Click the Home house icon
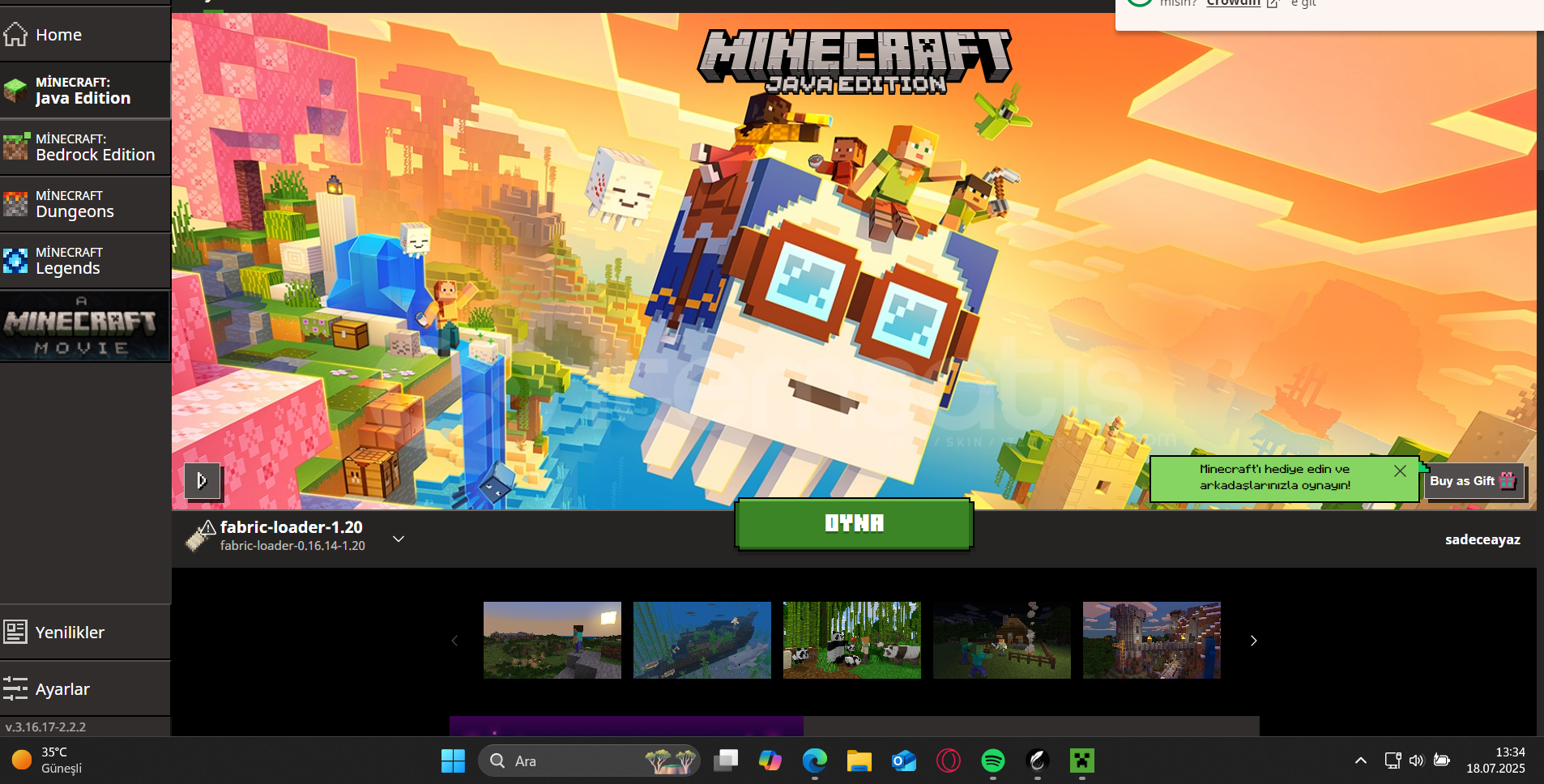This screenshot has width=1544, height=784. click(15, 35)
